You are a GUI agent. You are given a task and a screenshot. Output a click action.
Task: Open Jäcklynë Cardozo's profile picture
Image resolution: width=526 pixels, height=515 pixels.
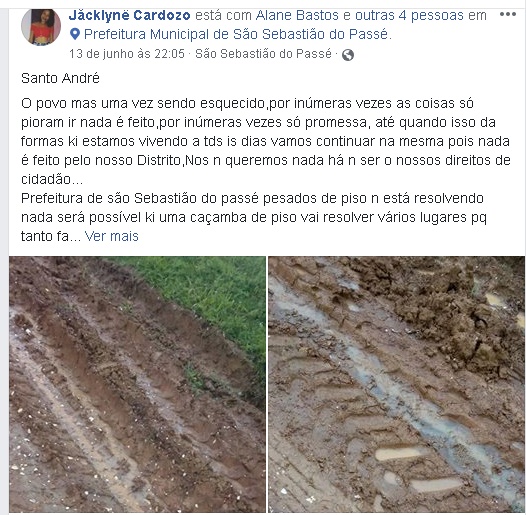[41, 27]
